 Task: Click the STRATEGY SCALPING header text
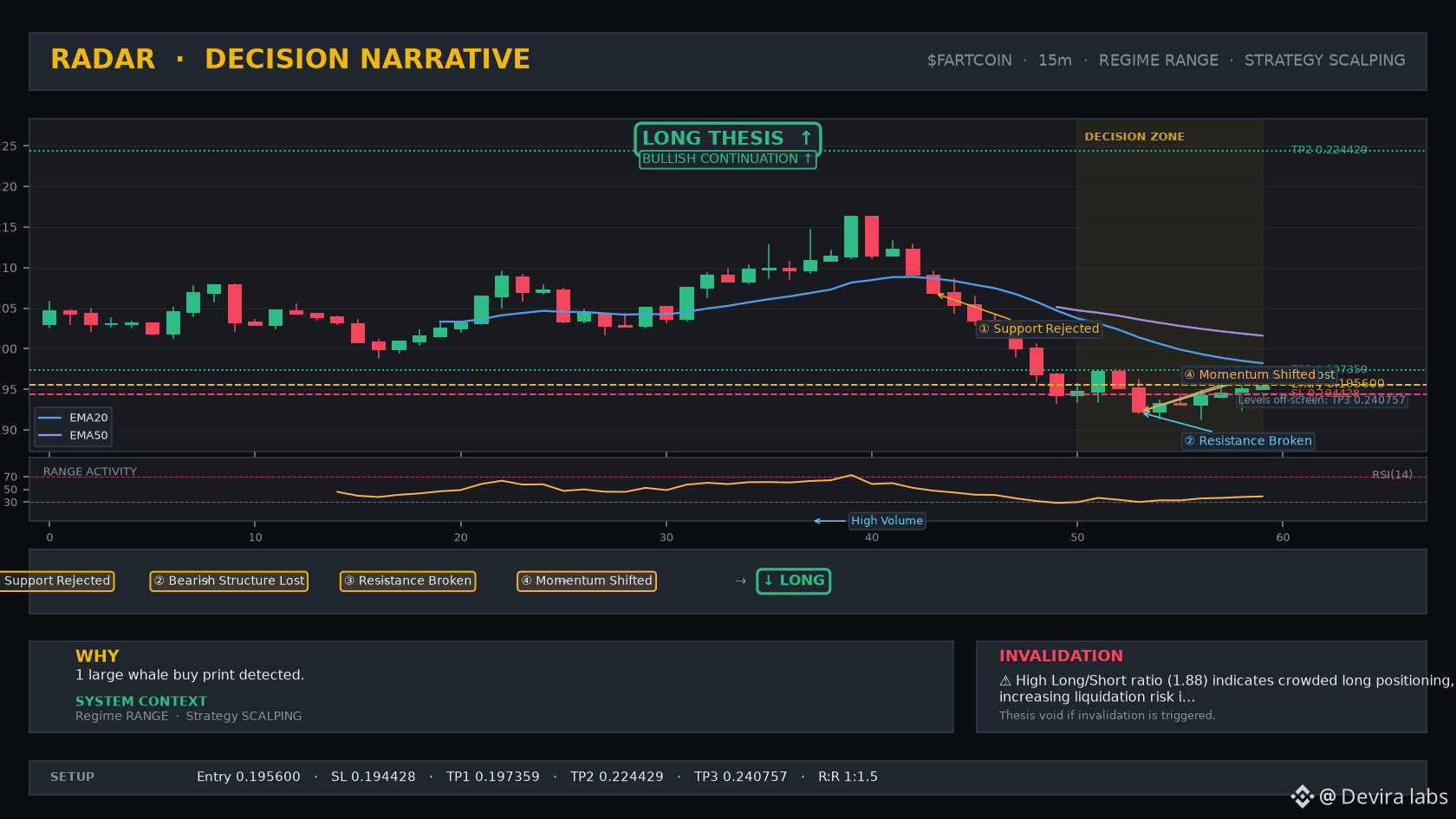coord(1325,60)
